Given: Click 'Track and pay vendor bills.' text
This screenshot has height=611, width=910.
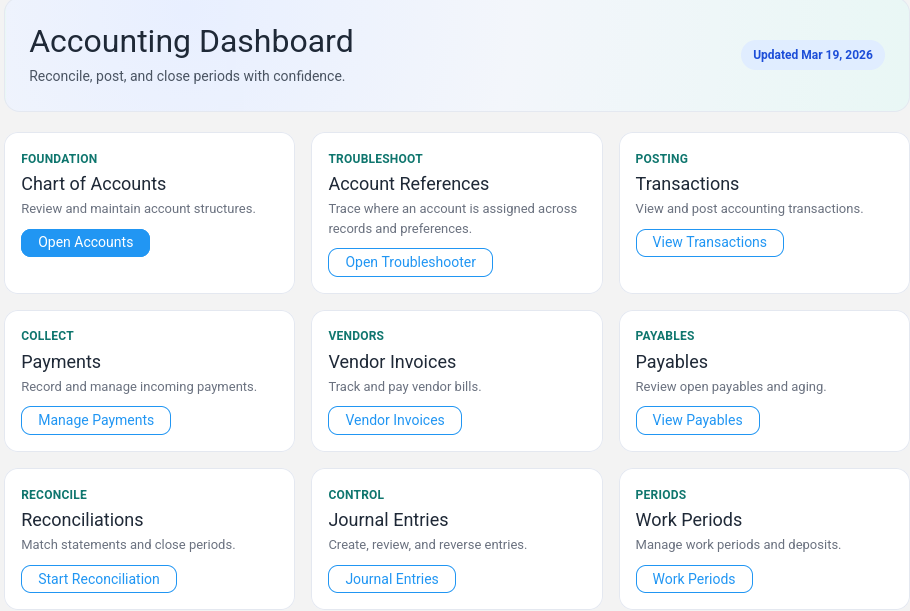Looking at the screenshot, I should tap(405, 387).
